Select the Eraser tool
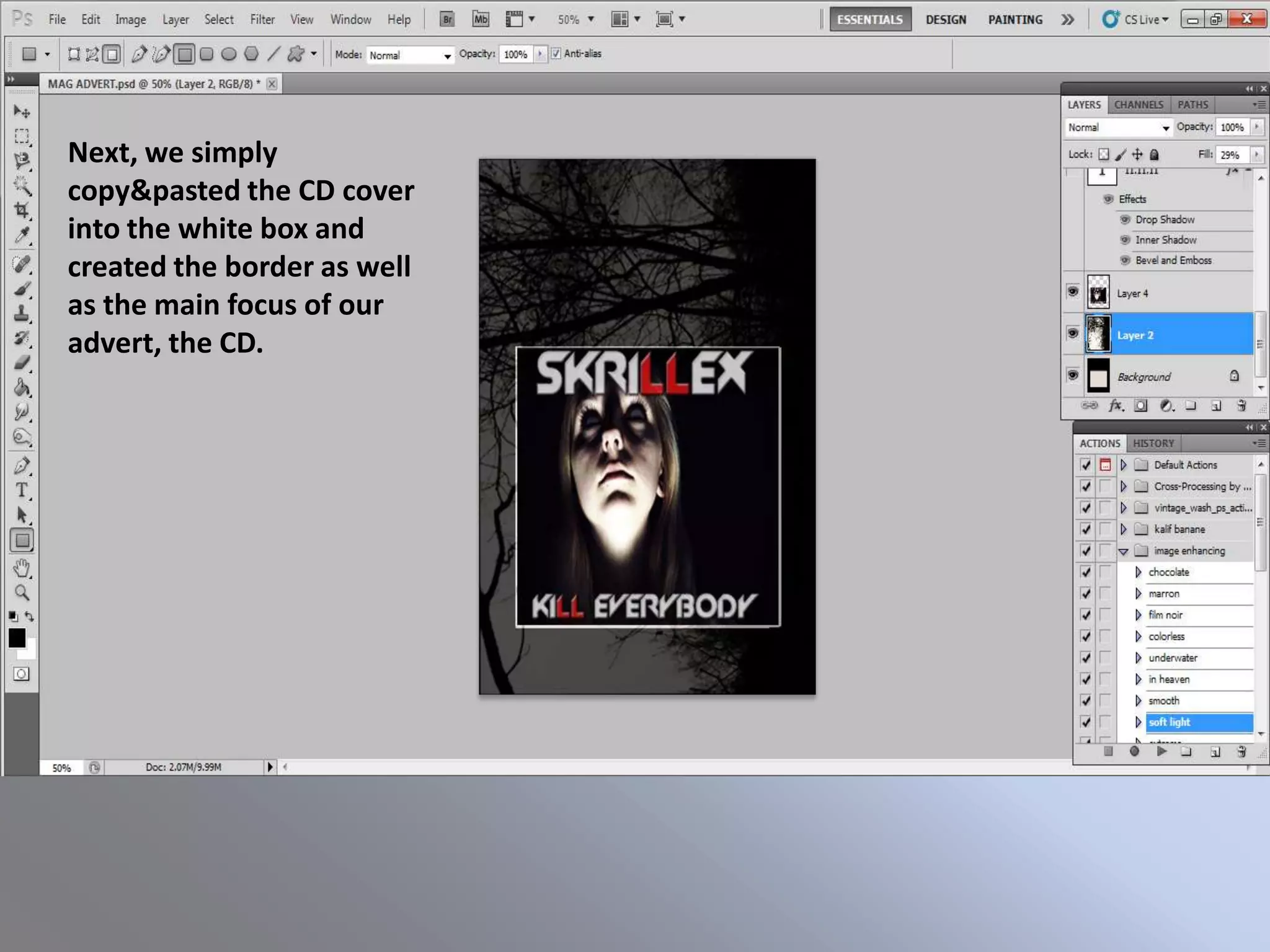This screenshot has height=952, width=1270. point(22,363)
